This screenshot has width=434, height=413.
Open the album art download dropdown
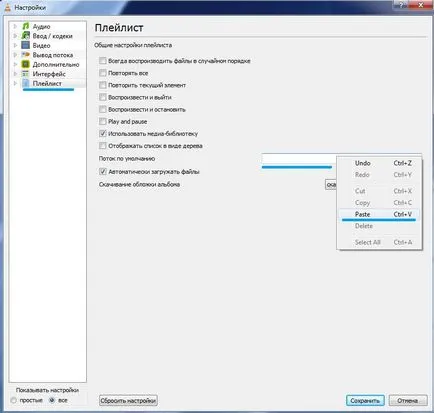tap(331, 184)
